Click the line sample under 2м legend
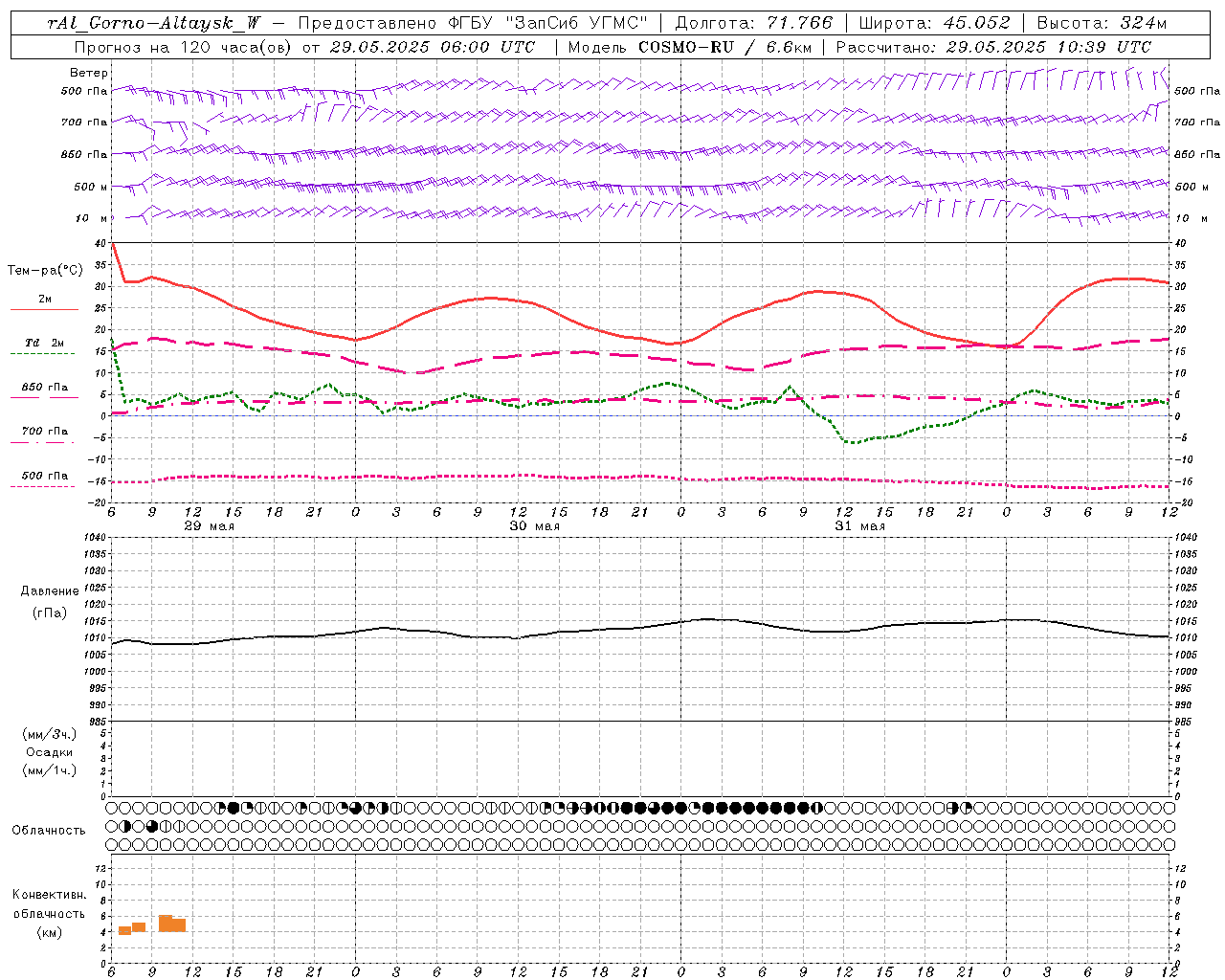 (45, 309)
